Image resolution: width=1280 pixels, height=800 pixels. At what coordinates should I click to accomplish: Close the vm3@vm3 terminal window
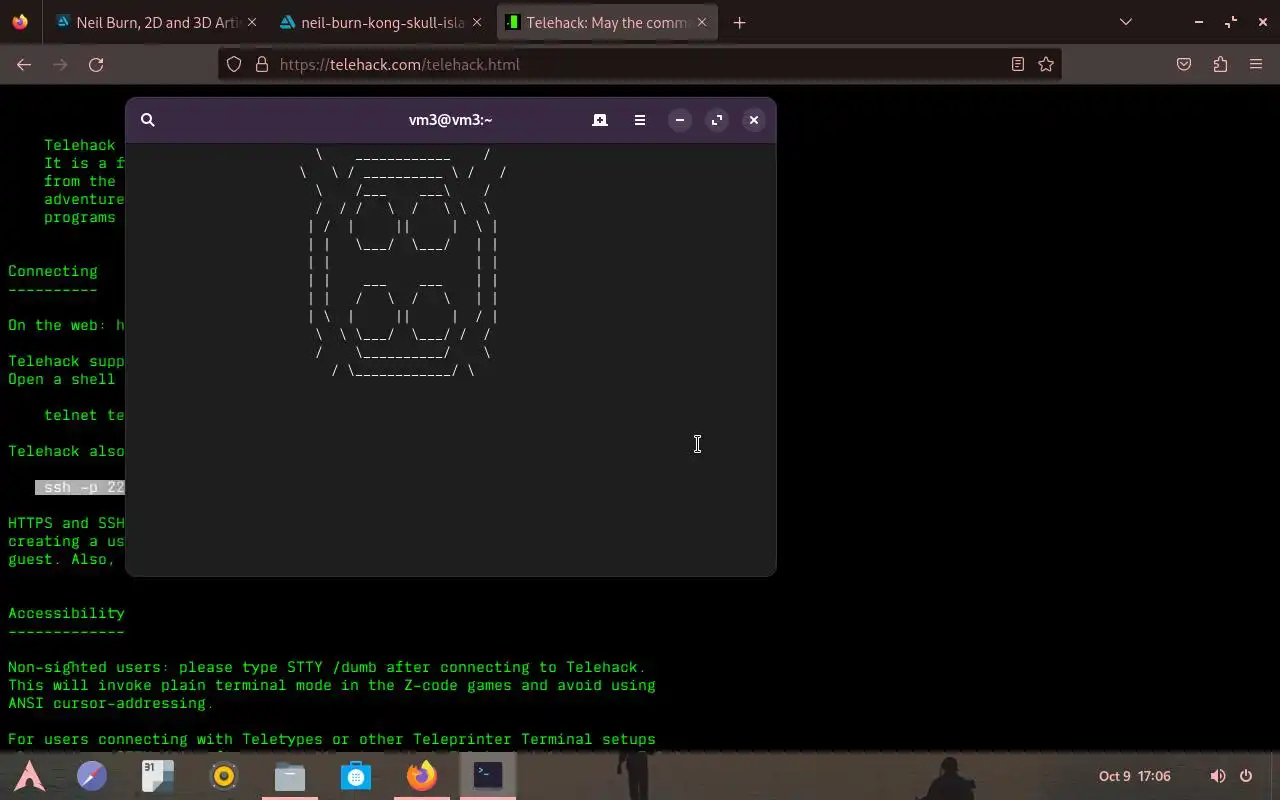[x=754, y=120]
